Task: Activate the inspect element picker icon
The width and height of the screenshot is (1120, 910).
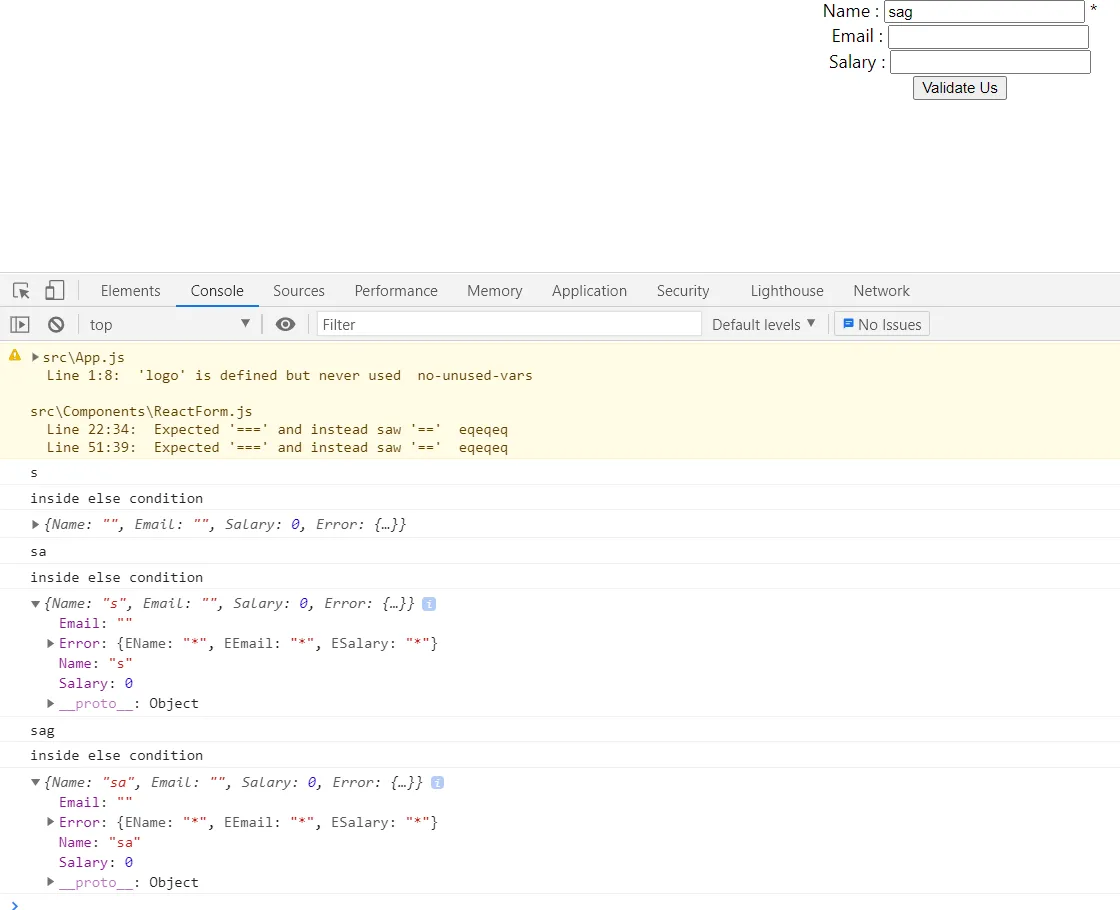Action: [x=21, y=291]
